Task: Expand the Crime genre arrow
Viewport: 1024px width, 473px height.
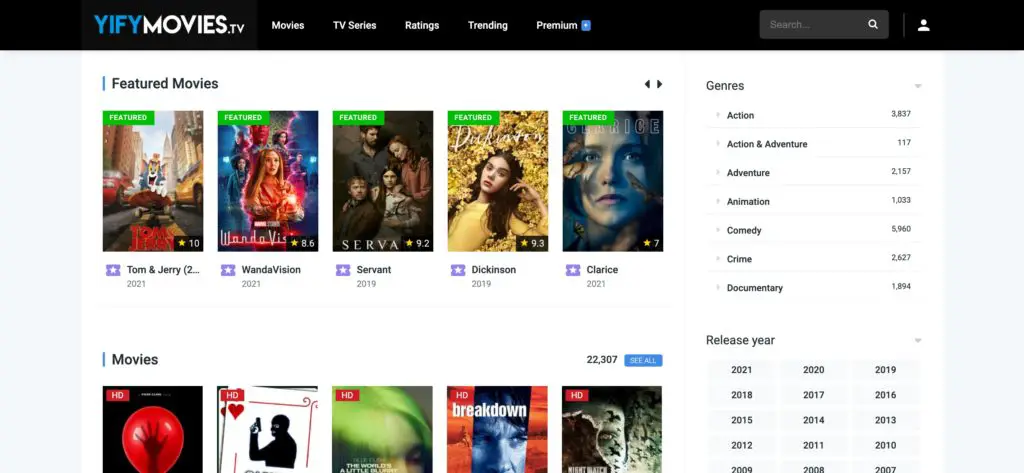Action: [x=718, y=259]
